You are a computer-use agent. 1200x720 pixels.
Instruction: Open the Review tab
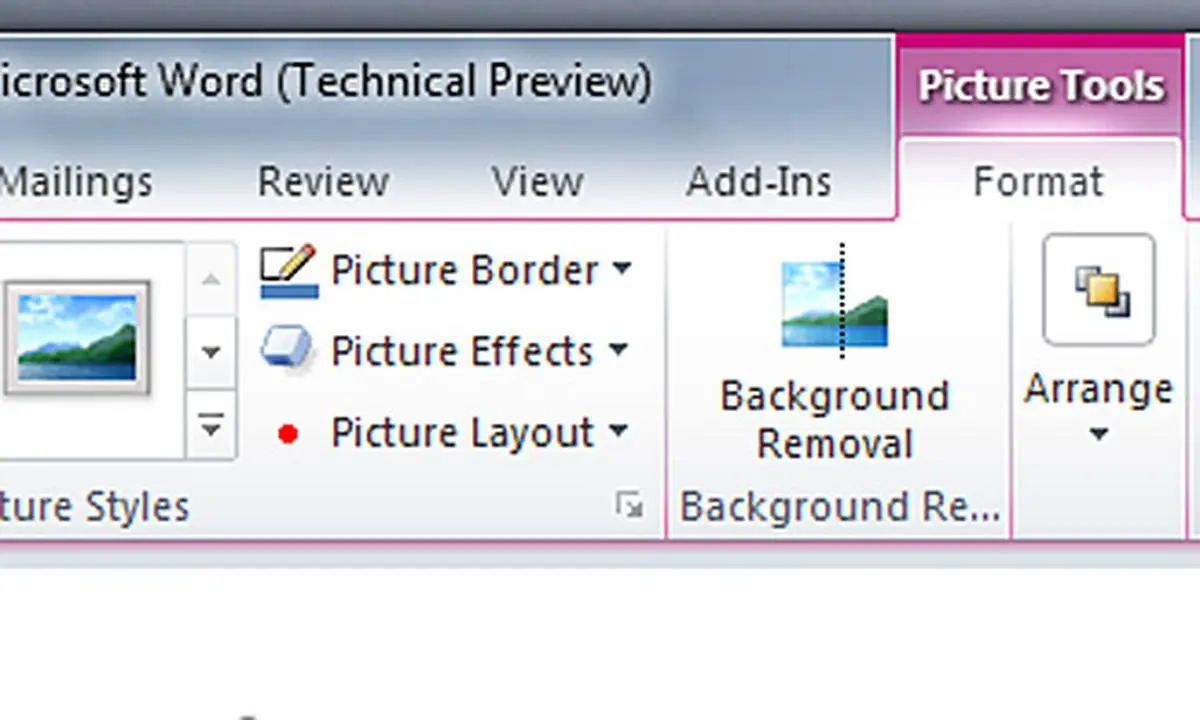coord(323,182)
